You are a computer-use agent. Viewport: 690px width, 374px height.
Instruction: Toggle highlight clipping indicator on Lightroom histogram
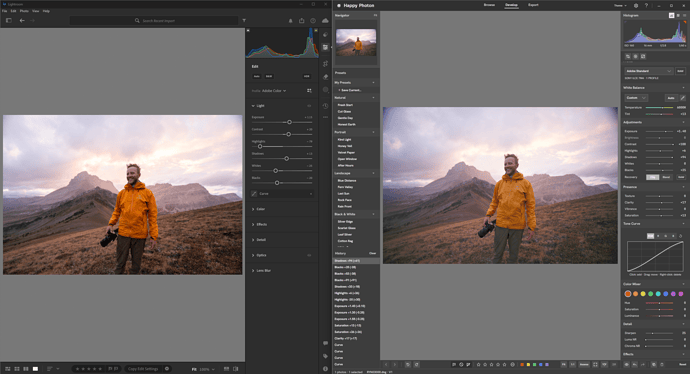[x=316, y=30]
